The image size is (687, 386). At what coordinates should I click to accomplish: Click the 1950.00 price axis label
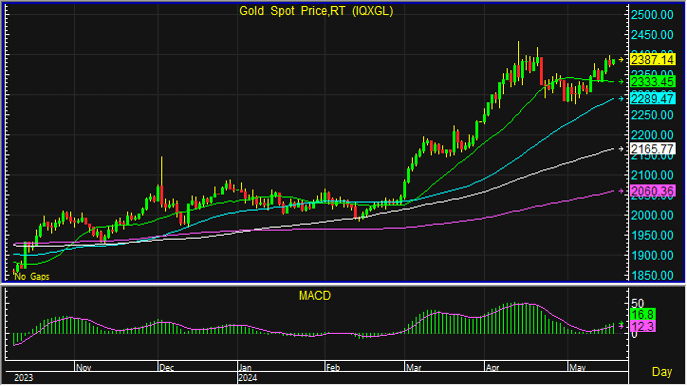pos(652,235)
